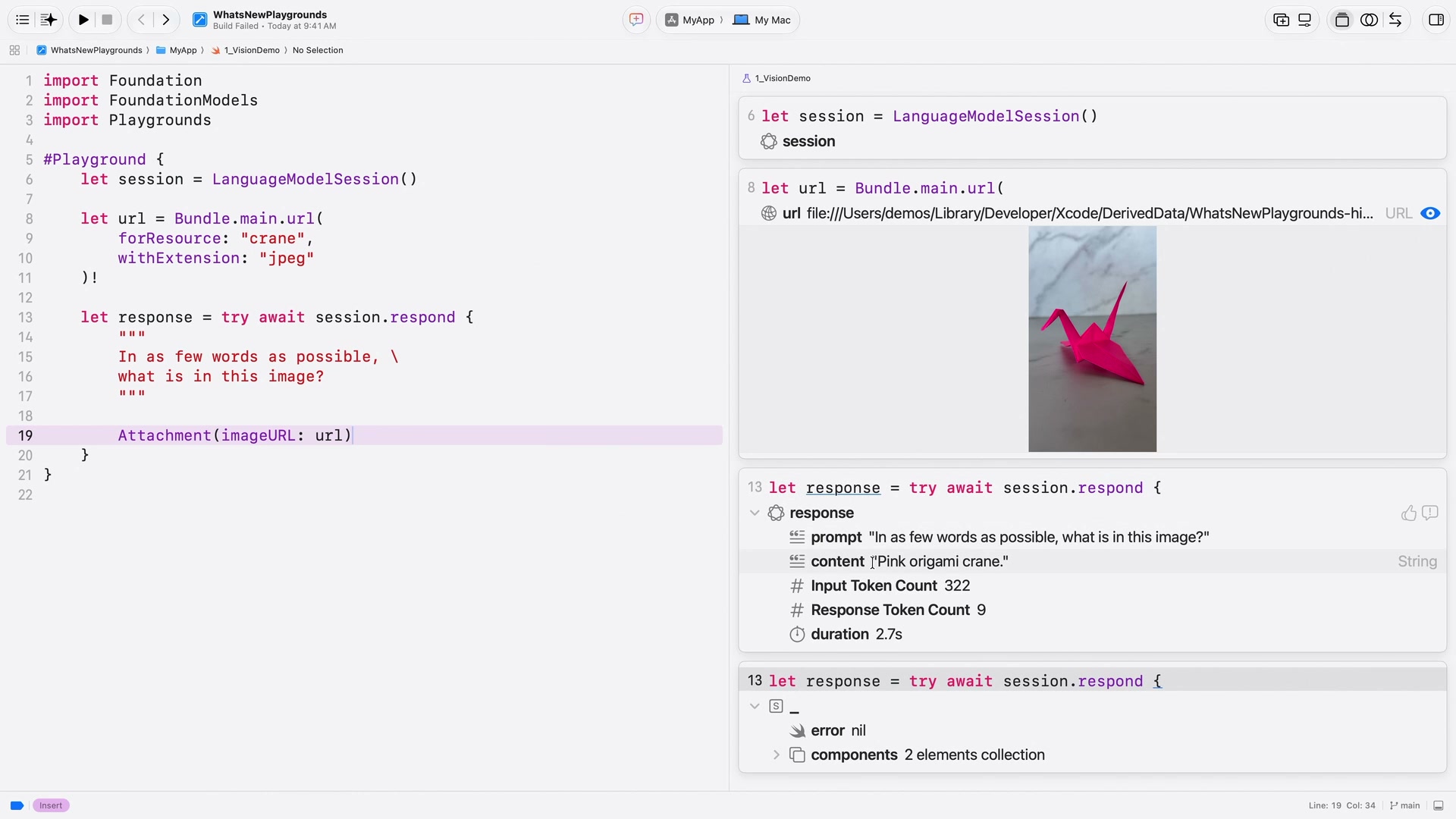Screen dimensions: 1456x819
Task: Click the Swift icon beside error
Action: click(797, 731)
